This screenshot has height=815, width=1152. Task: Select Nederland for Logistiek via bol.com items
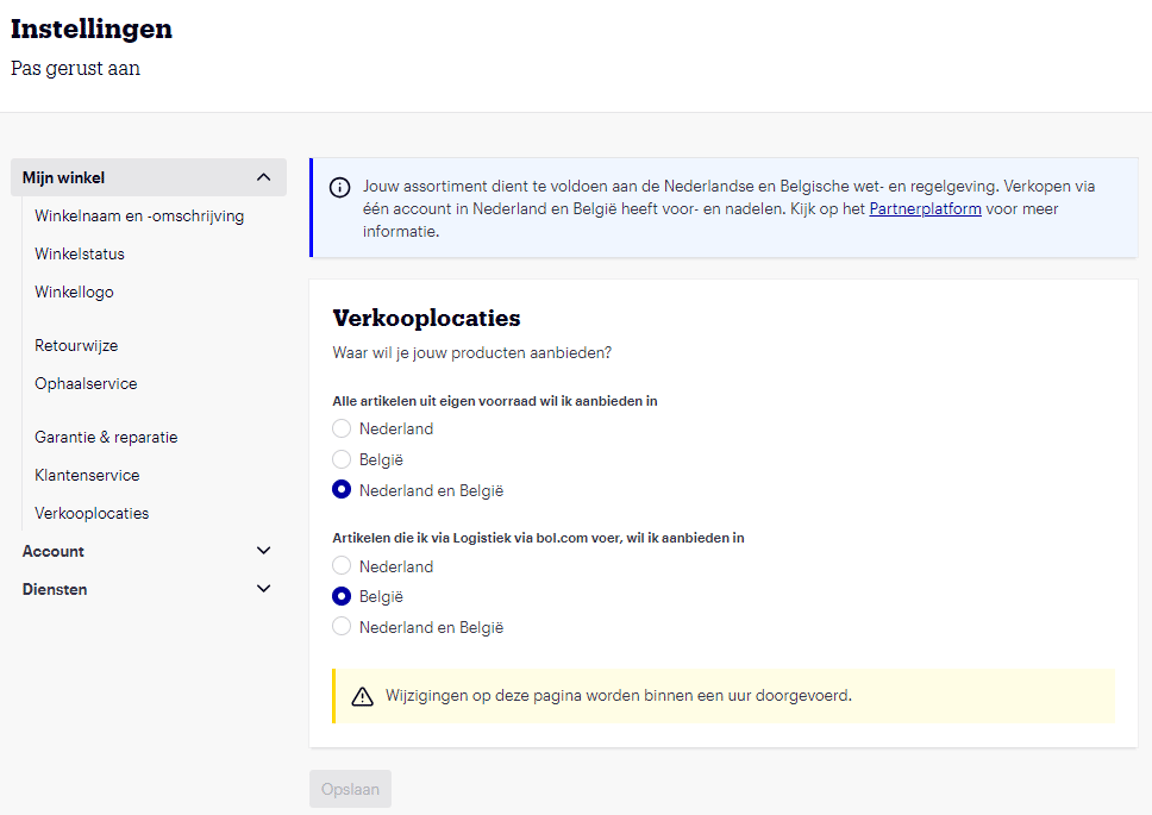click(340, 566)
